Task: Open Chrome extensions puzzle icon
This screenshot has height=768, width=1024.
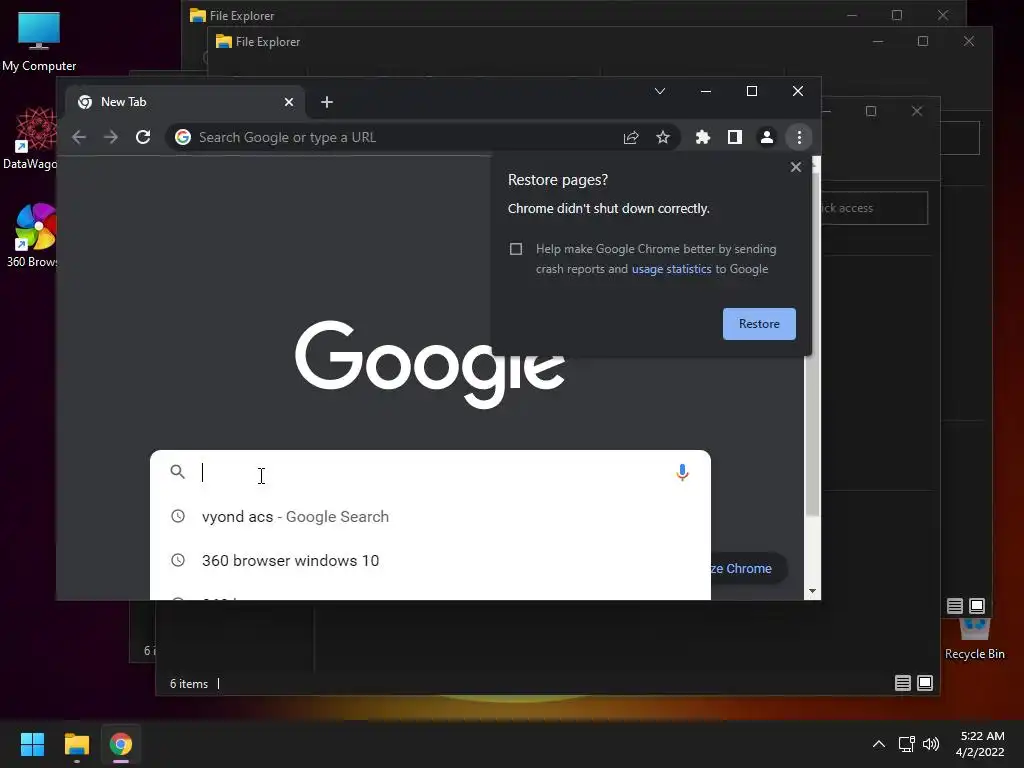Action: pyautogui.click(x=703, y=137)
